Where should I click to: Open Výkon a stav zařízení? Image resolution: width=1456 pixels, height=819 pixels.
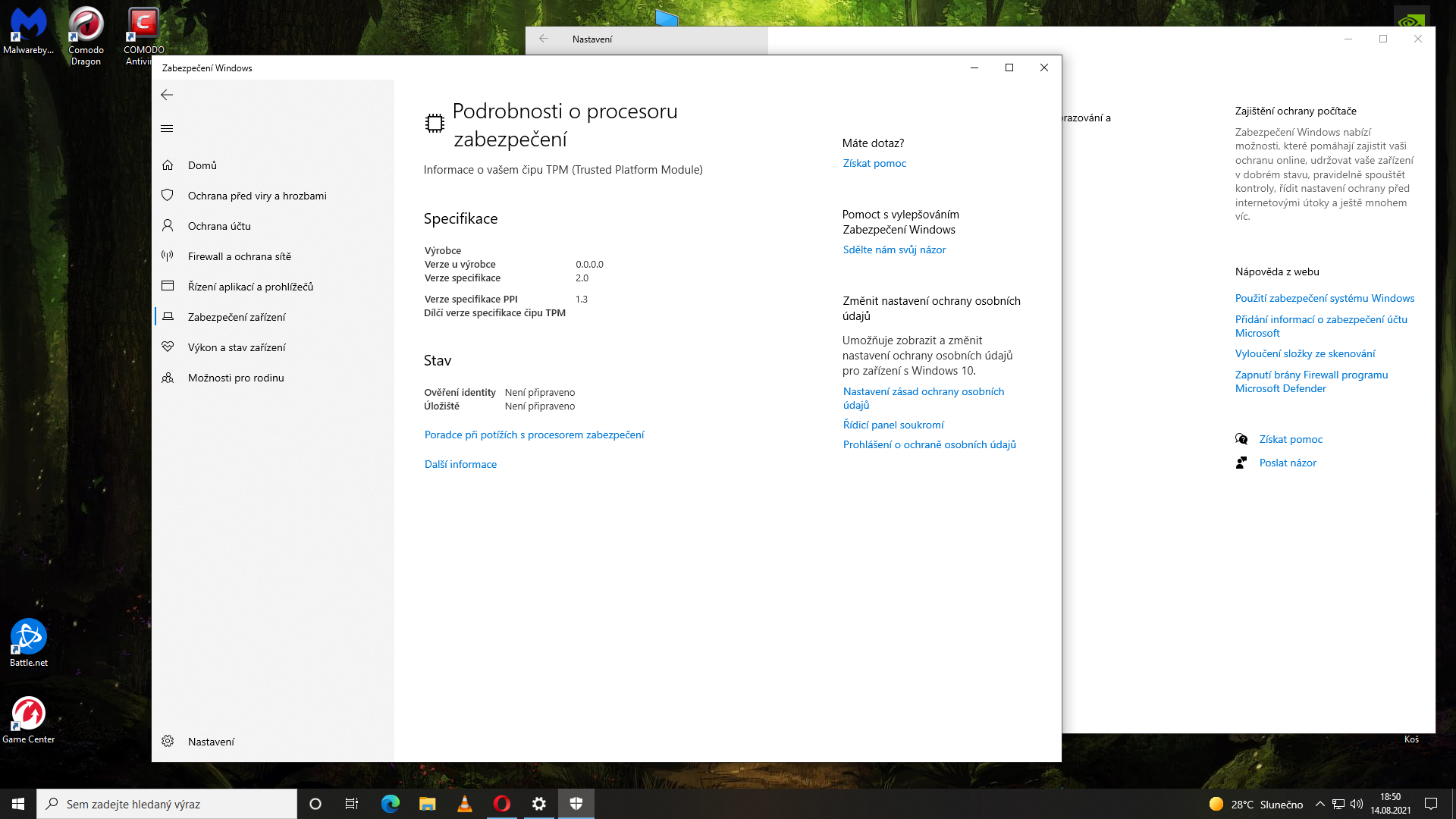pos(236,347)
